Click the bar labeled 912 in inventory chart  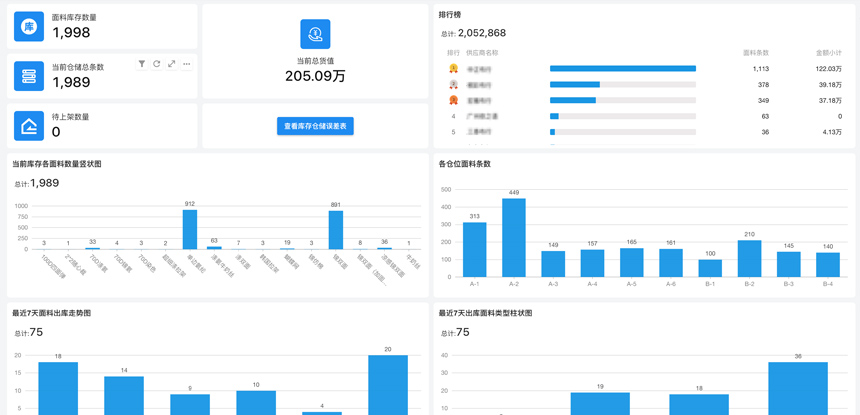pyautogui.click(x=190, y=229)
